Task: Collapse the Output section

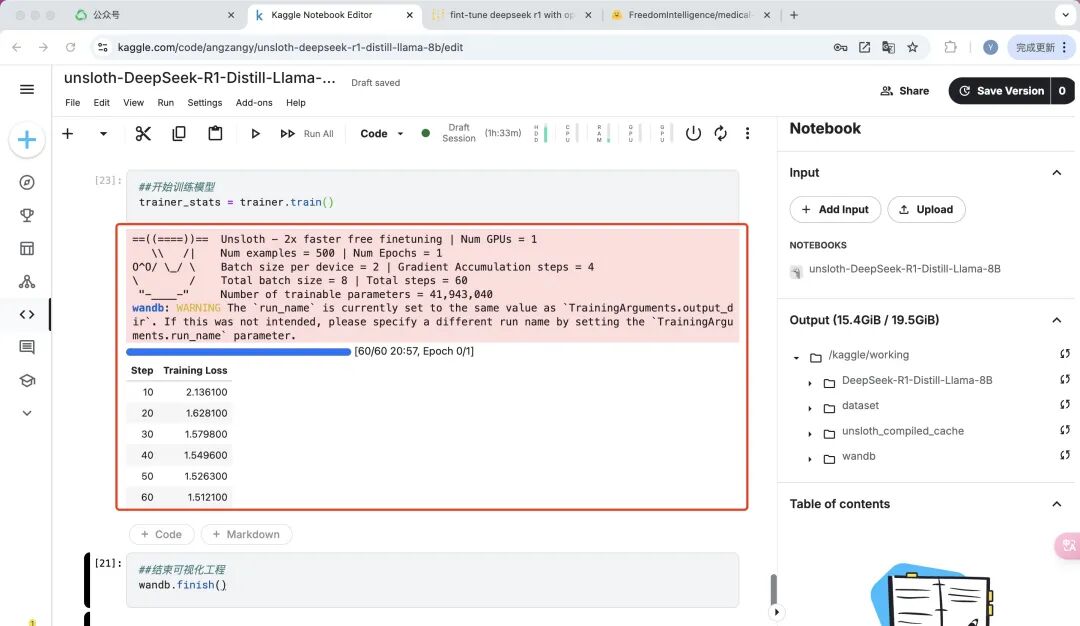Action: pos(1057,320)
